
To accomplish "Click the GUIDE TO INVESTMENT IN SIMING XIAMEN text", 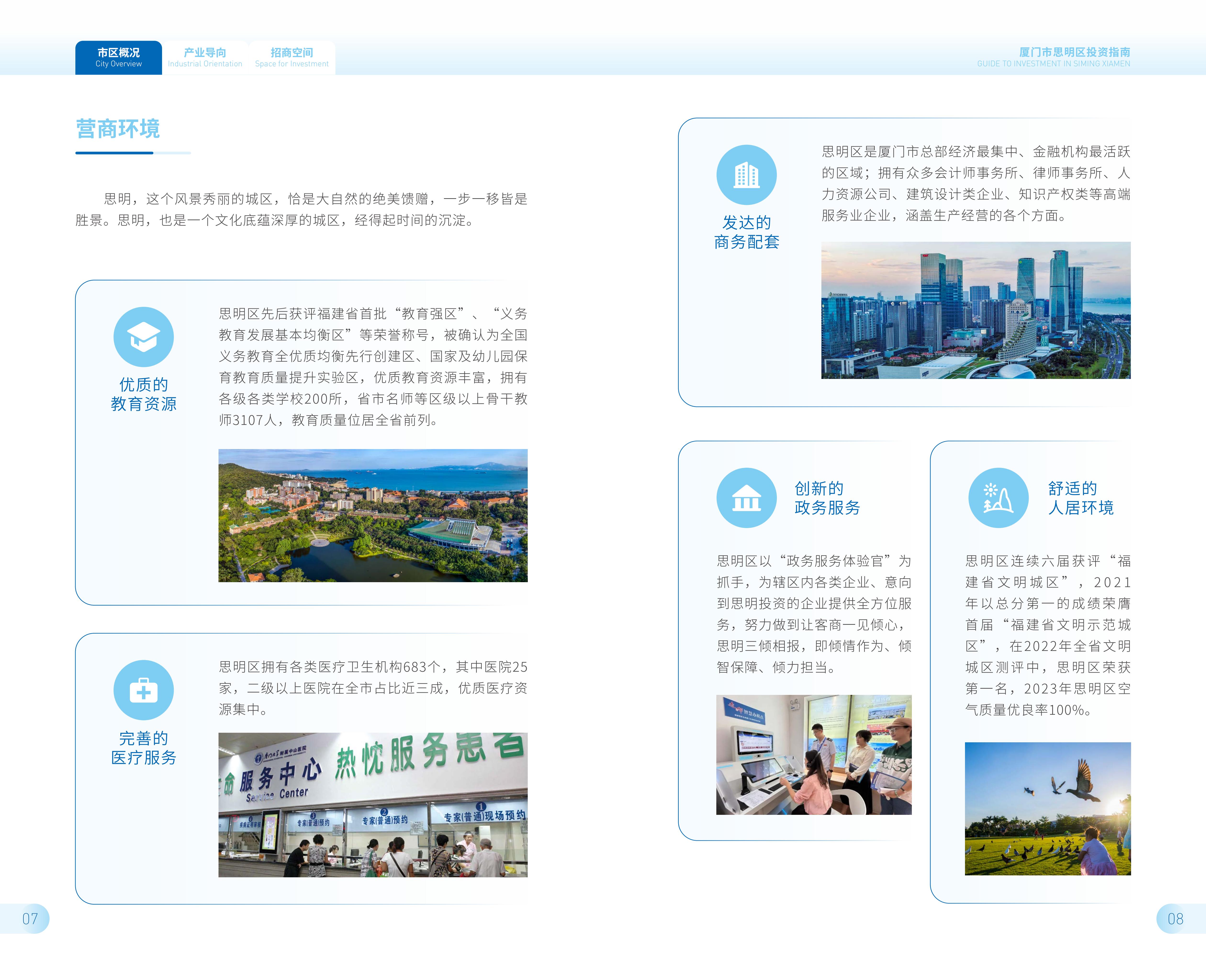I will [1054, 64].
